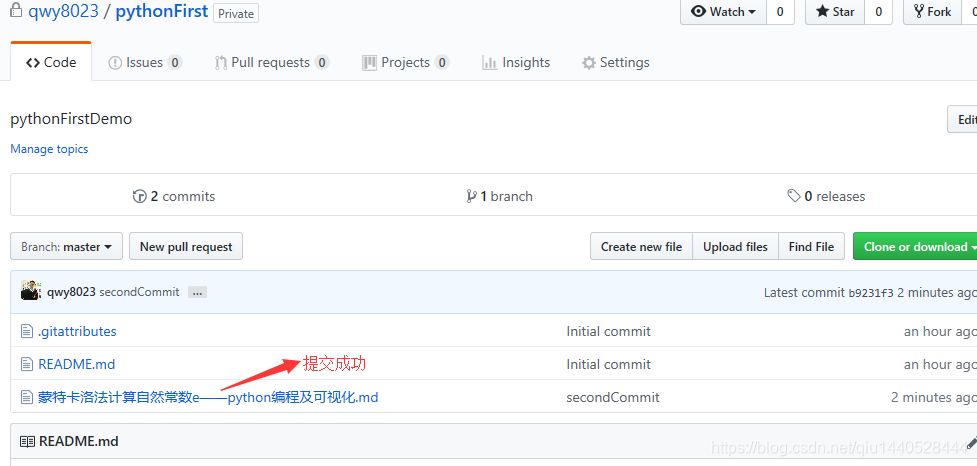Click the Pull requests count badge 0
Image resolution: width=977 pixels, height=466 pixels.
click(322, 62)
